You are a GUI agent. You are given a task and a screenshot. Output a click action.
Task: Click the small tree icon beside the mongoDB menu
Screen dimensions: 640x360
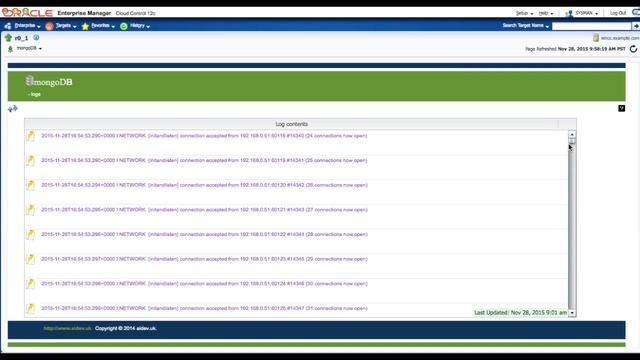(11, 49)
